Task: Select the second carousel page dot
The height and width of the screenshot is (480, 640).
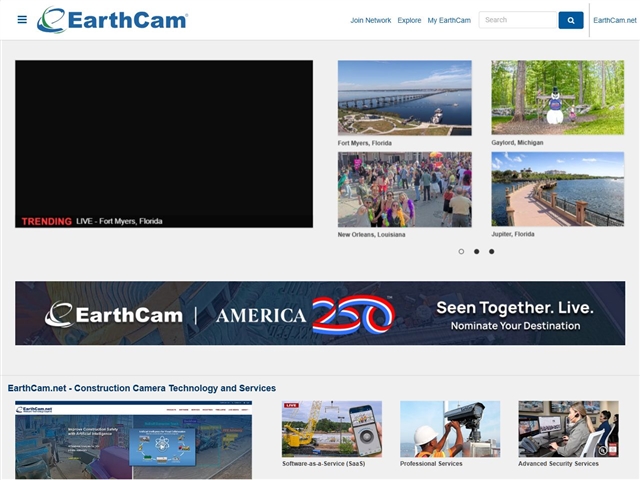Action: [x=476, y=251]
